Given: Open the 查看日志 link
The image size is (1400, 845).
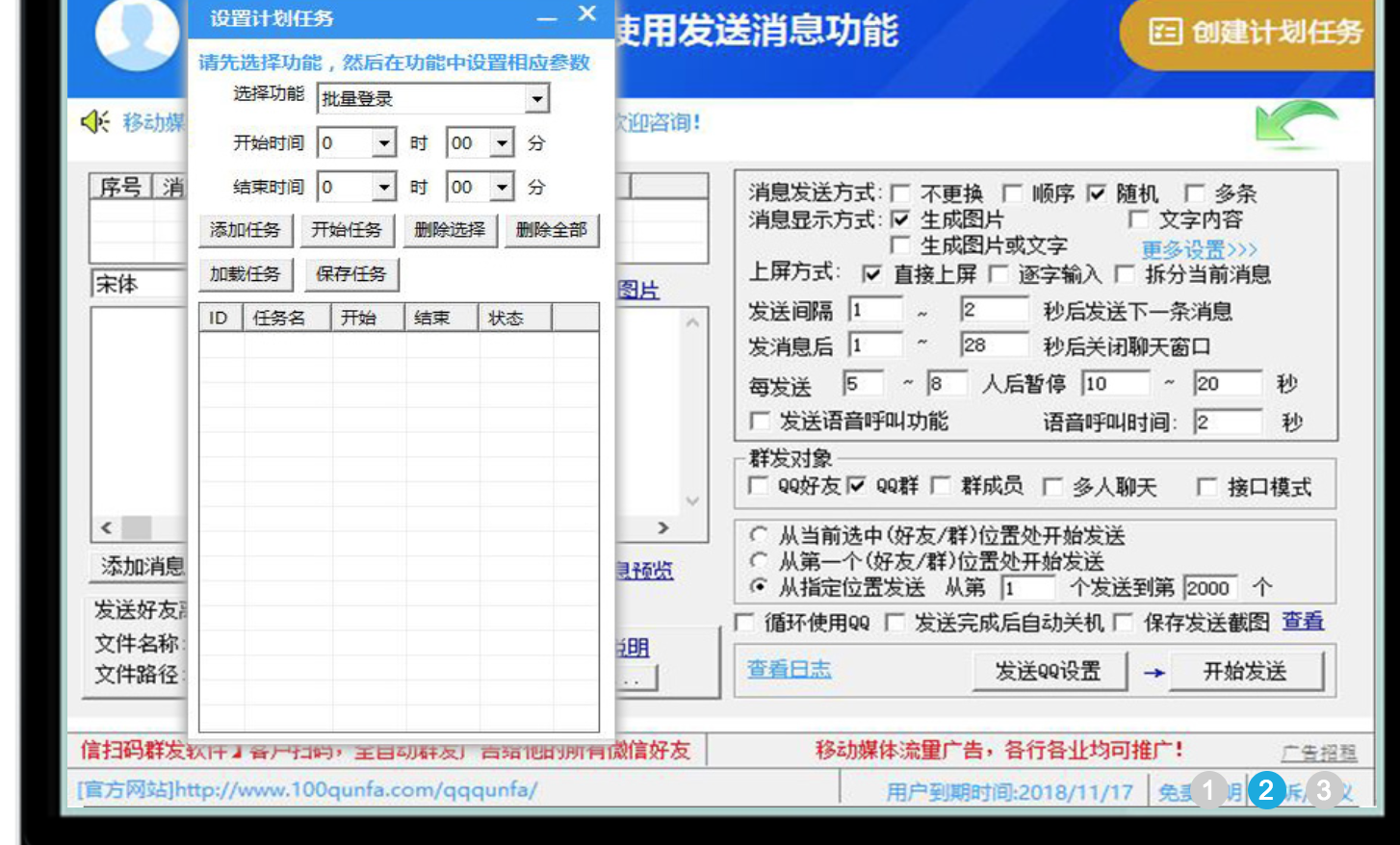Looking at the screenshot, I should click(x=789, y=670).
